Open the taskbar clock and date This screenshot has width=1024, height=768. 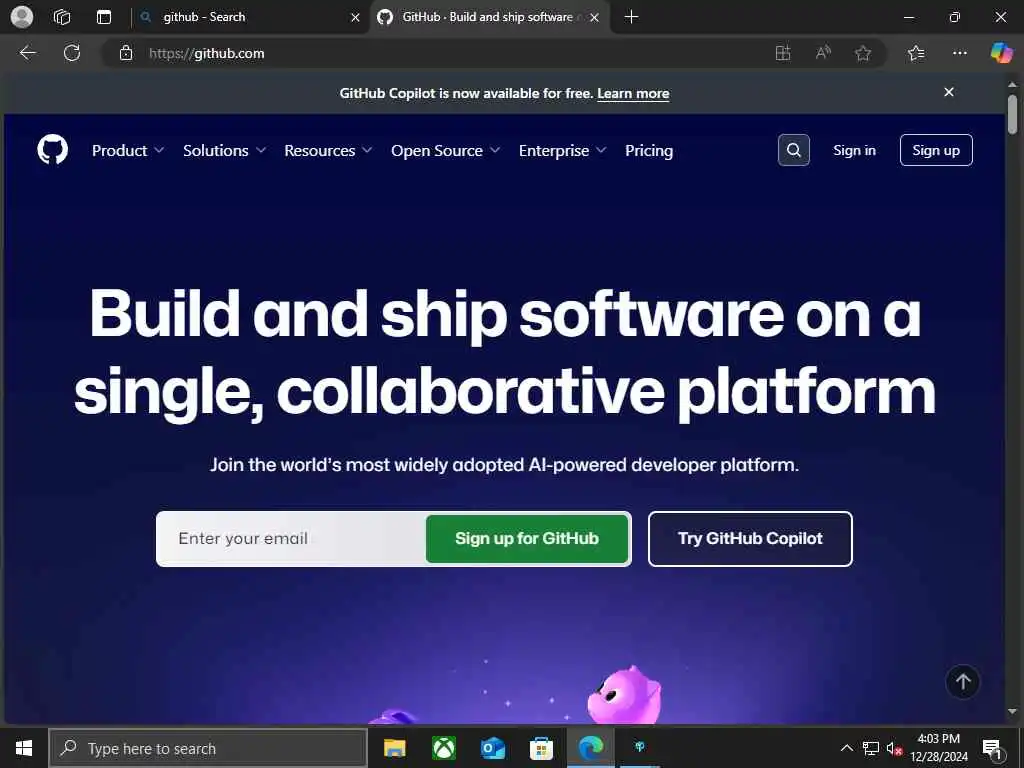click(938, 748)
